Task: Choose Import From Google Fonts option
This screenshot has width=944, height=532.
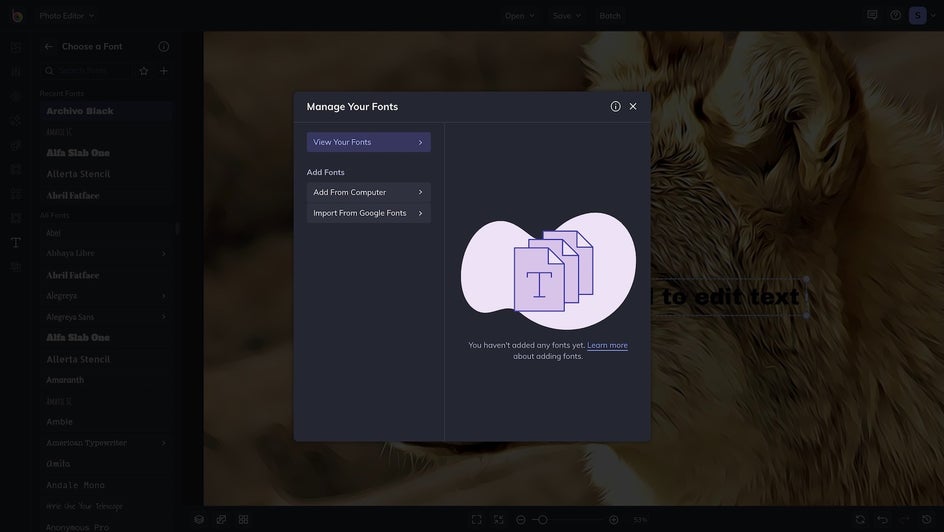Action: [368, 213]
